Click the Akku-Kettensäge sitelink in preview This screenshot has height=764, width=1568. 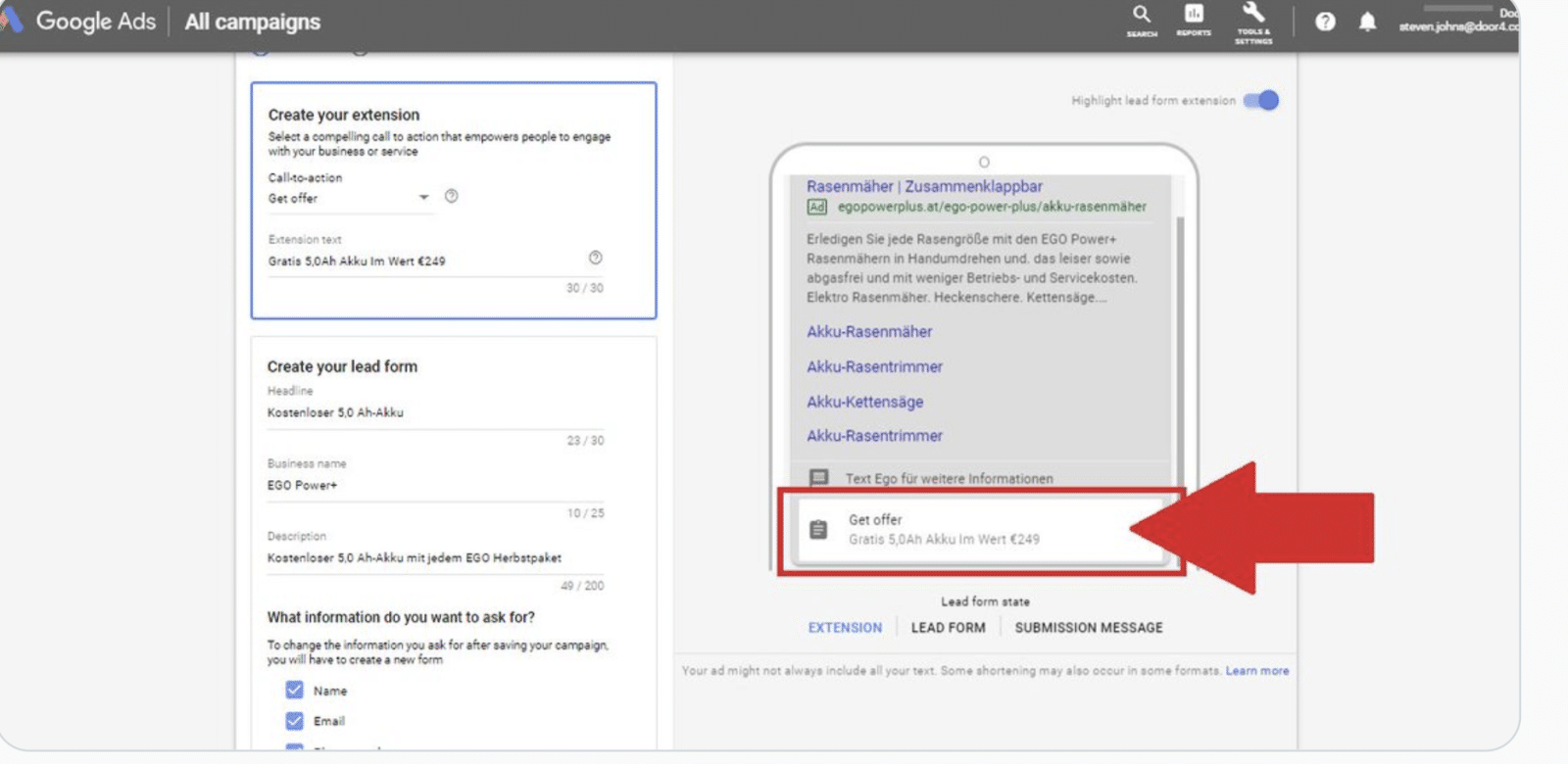pos(864,402)
